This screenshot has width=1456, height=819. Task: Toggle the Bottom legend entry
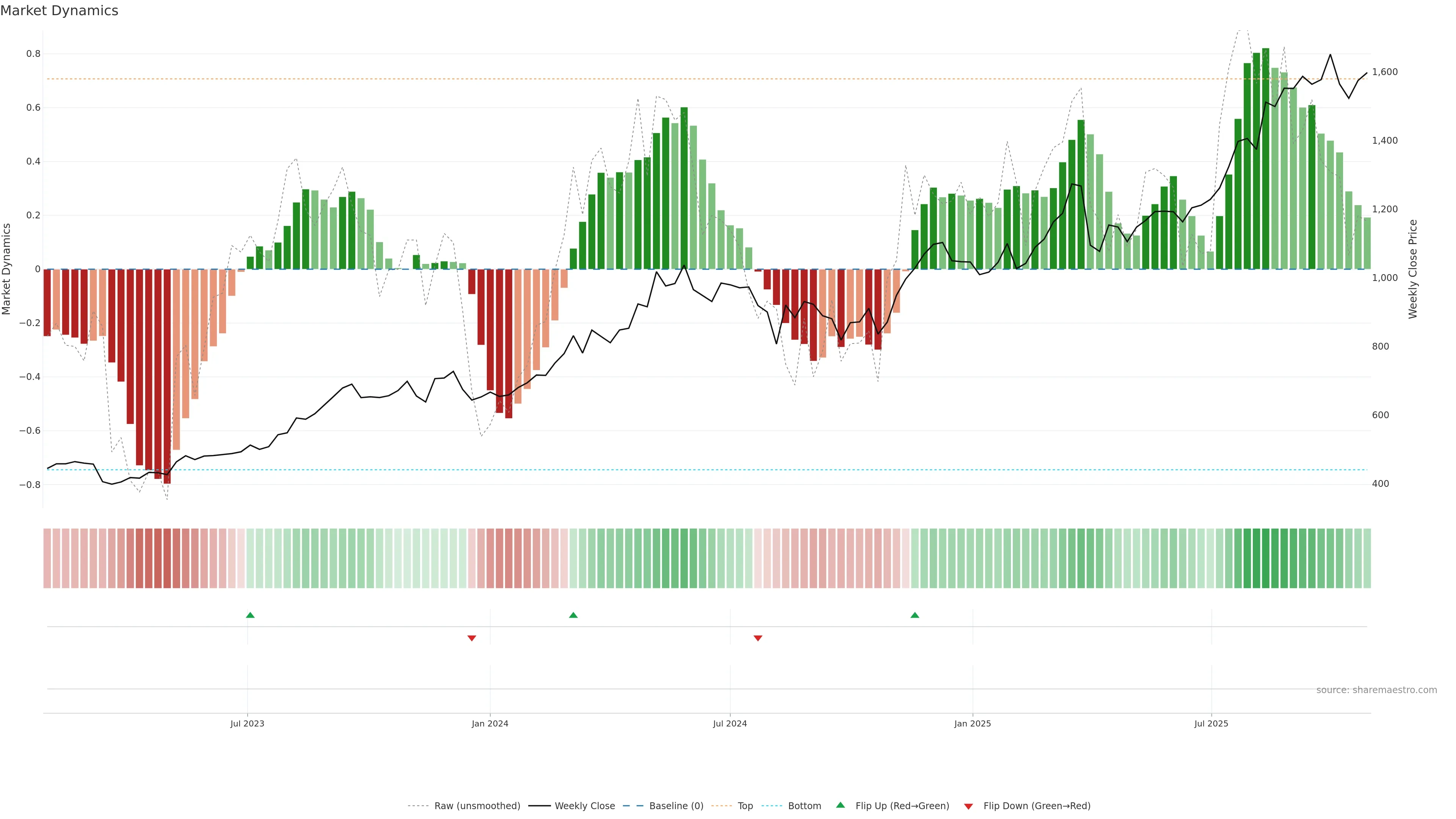804,806
